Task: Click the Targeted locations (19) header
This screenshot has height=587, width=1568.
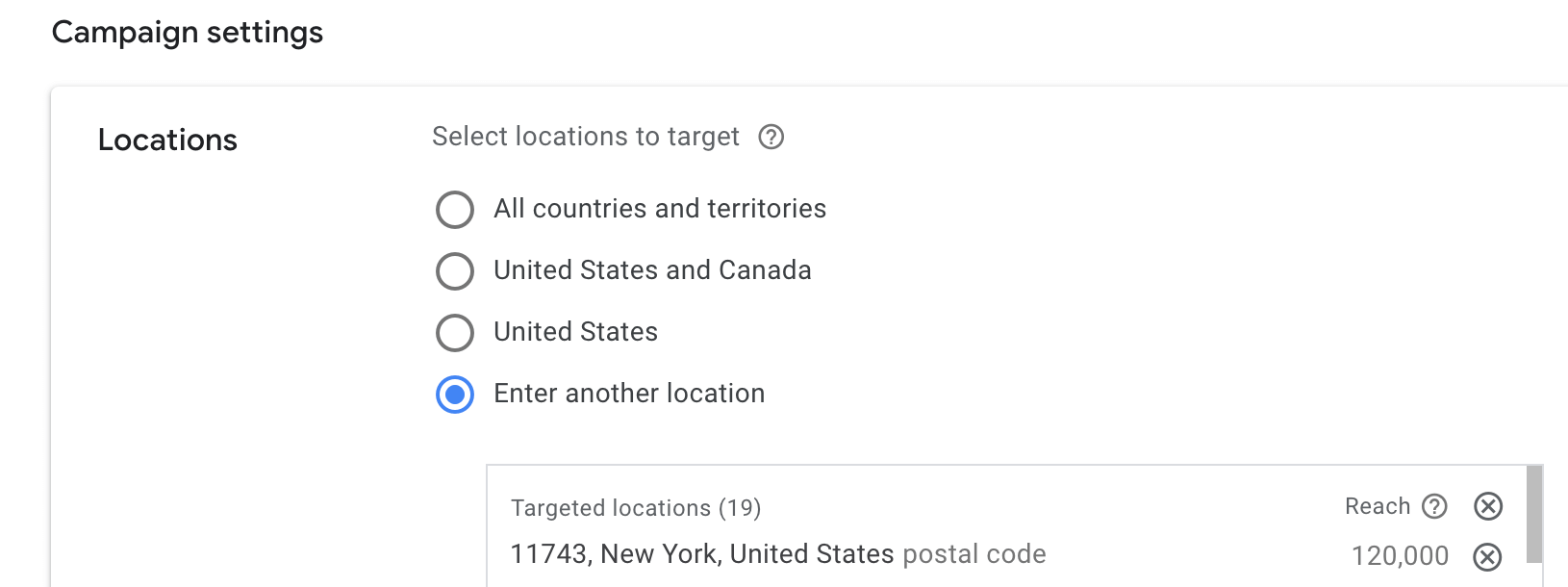Action: click(x=636, y=508)
